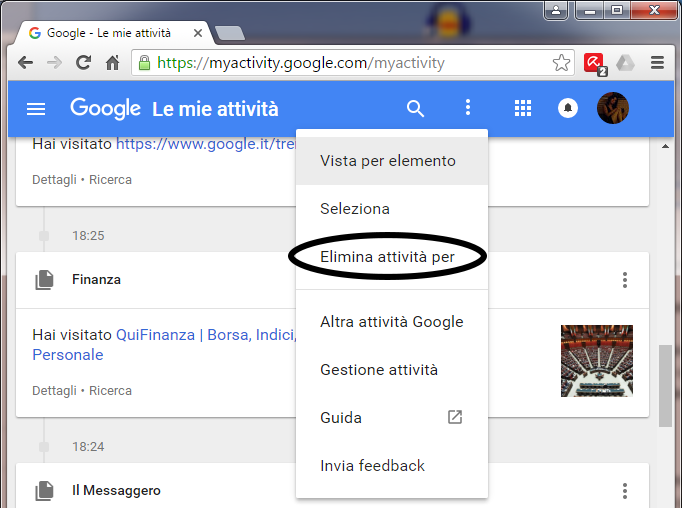Image resolution: width=682 pixels, height=508 pixels.
Task: Click the Finanza document icon
Action: coord(44,280)
